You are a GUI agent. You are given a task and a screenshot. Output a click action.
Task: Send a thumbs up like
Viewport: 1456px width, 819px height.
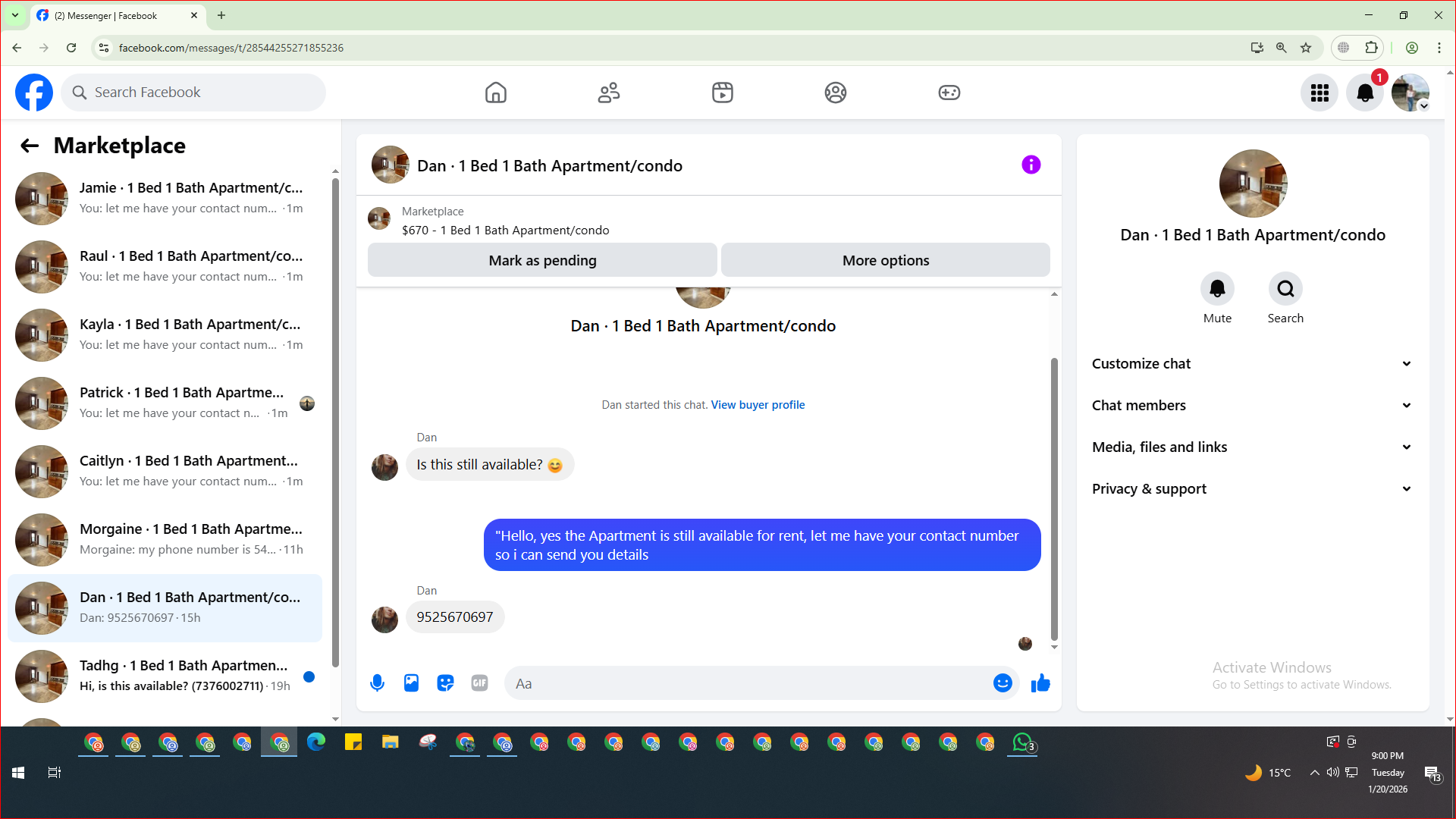click(1040, 683)
